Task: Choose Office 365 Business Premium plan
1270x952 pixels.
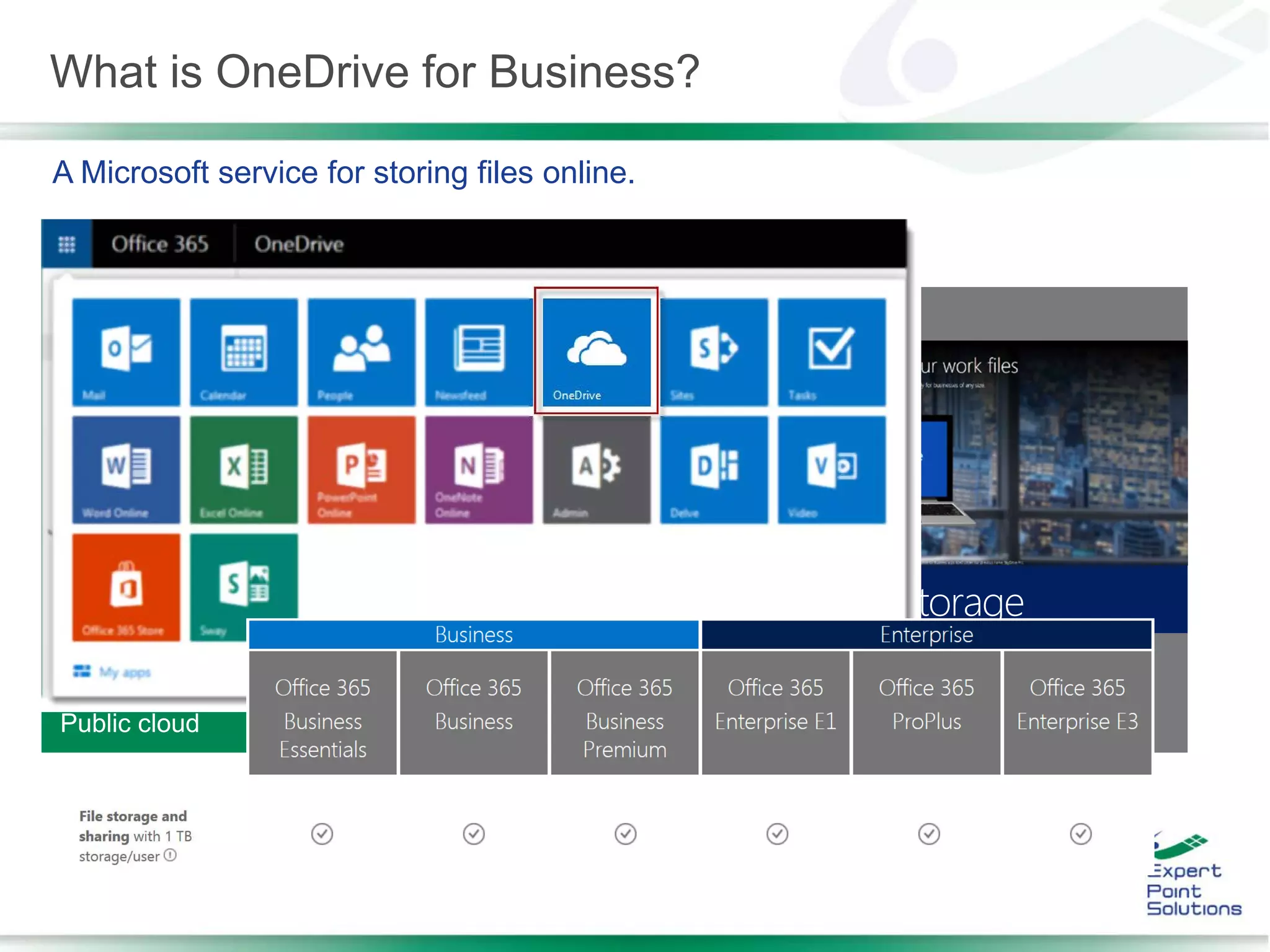Action: coord(624,713)
